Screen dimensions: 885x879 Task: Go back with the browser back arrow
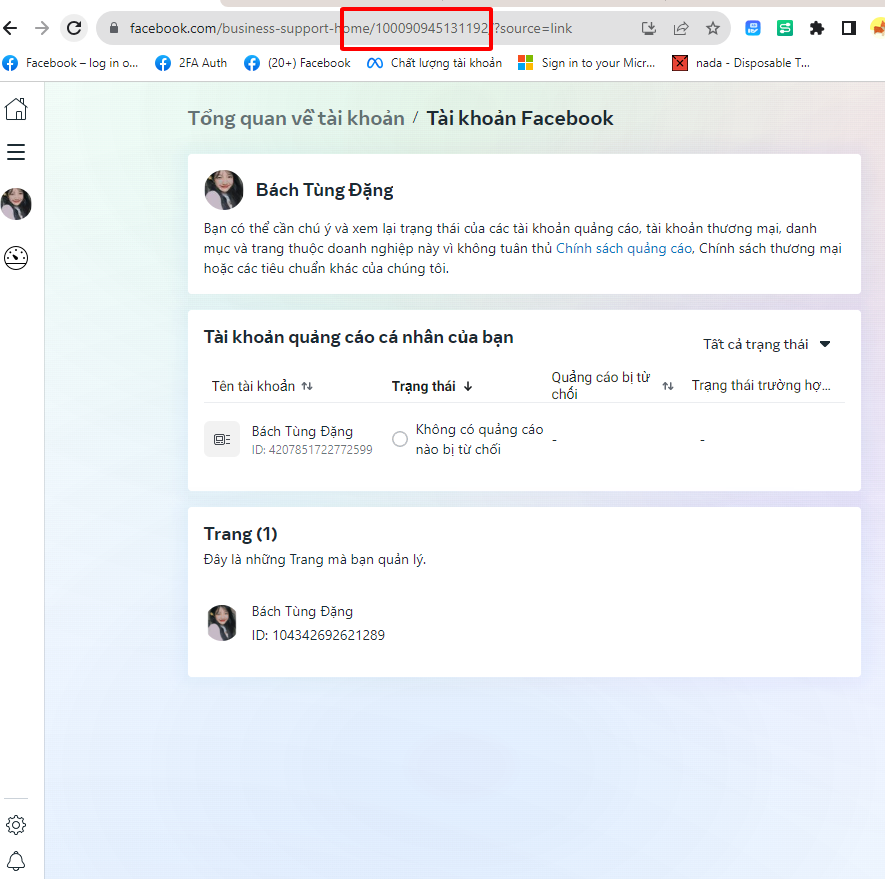tap(11, 28)
